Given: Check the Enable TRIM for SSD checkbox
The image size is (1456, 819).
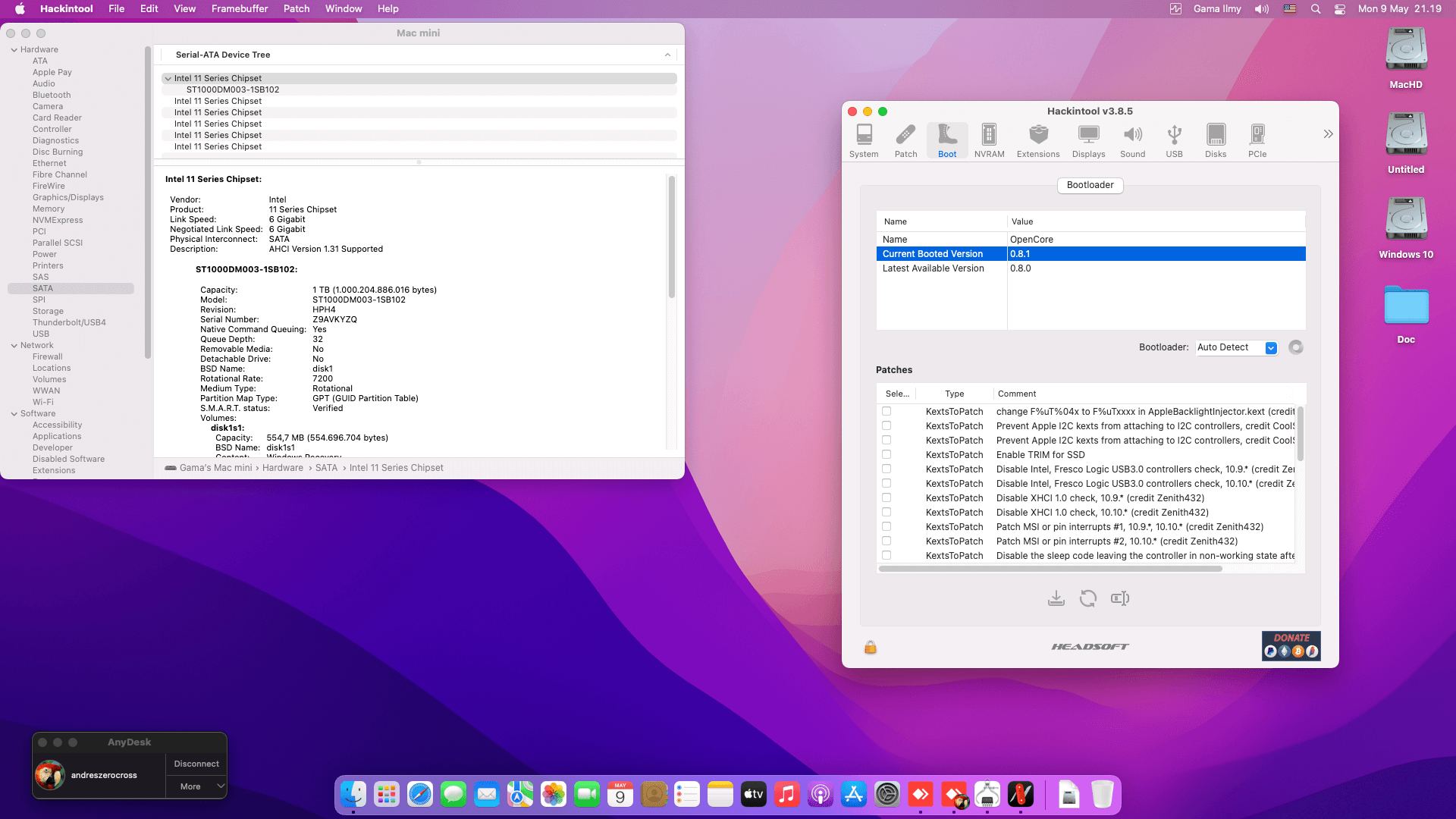Looking at the screenshot, I should point(886,454).
